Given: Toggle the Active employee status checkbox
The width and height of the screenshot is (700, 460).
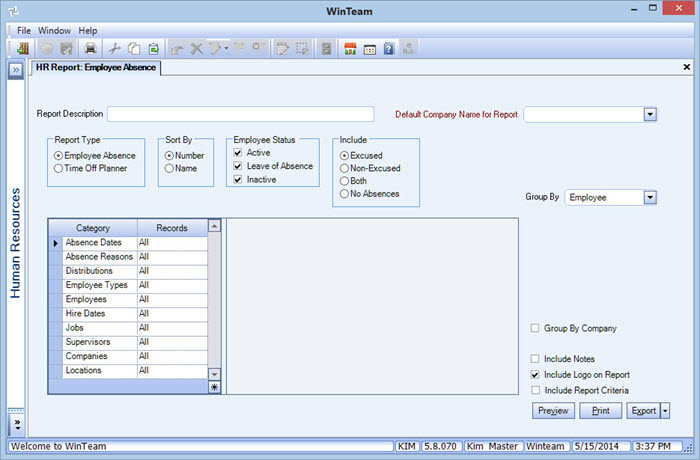Looking at the screenshot, I should pyautogui.click(x=238, y=153).
